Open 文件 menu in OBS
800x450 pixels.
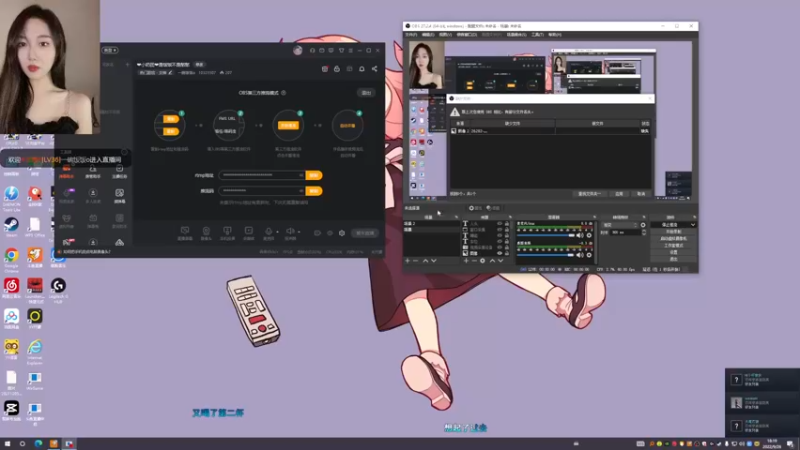[x=411, y=34]
